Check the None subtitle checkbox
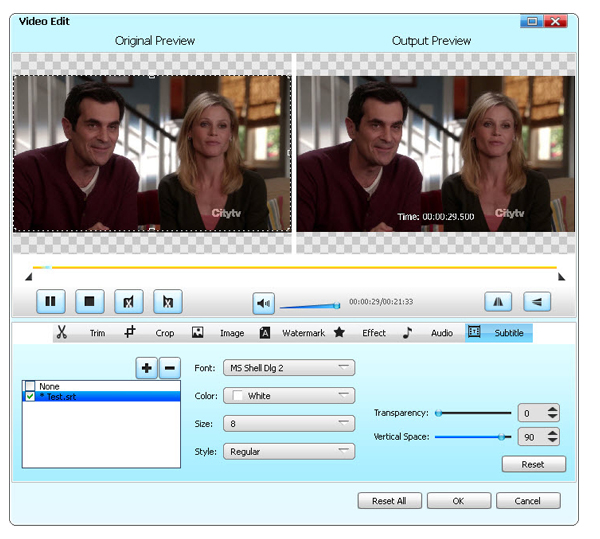Image resolution: width=600 pixels, height=539 pixels. click(30, 386)
